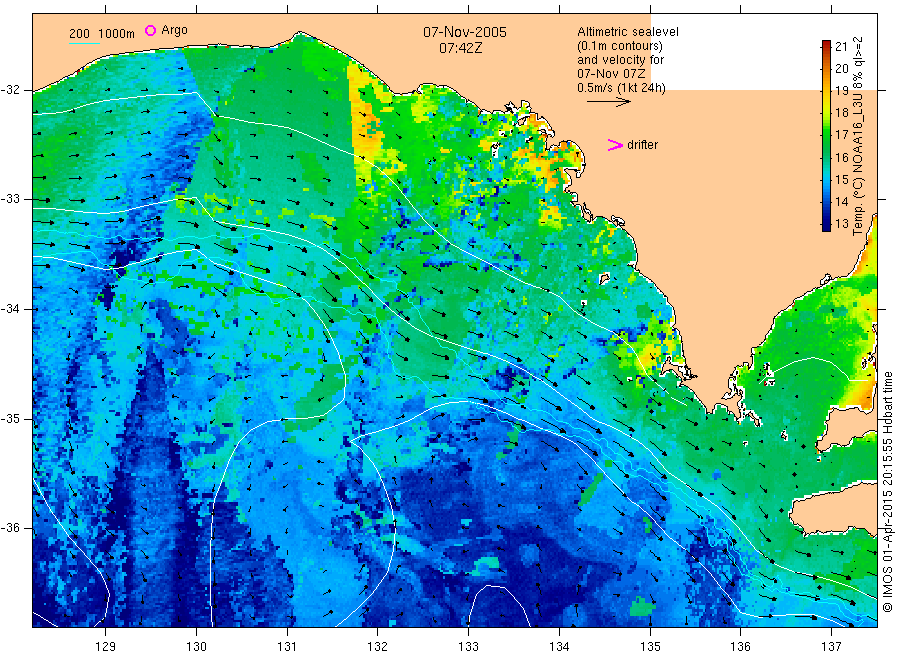Click the Argo legend label
Viewport: 900px width, 660px height.
[174, 30]
